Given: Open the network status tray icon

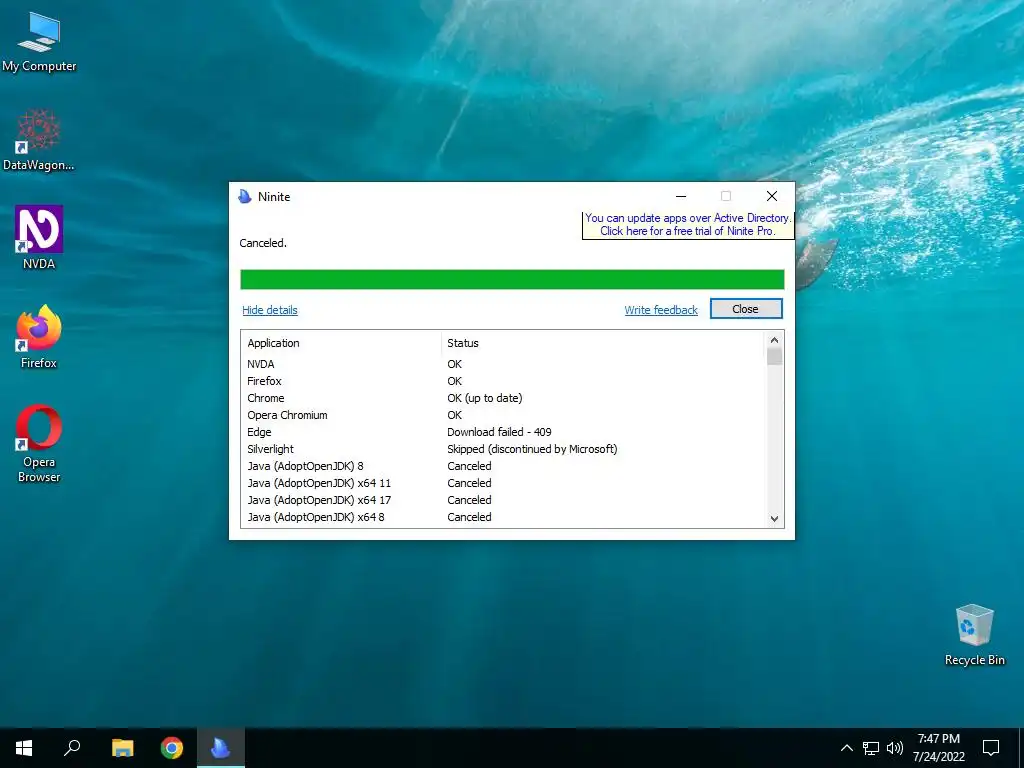Looking at the screenshot, I should tap(871, 748).
